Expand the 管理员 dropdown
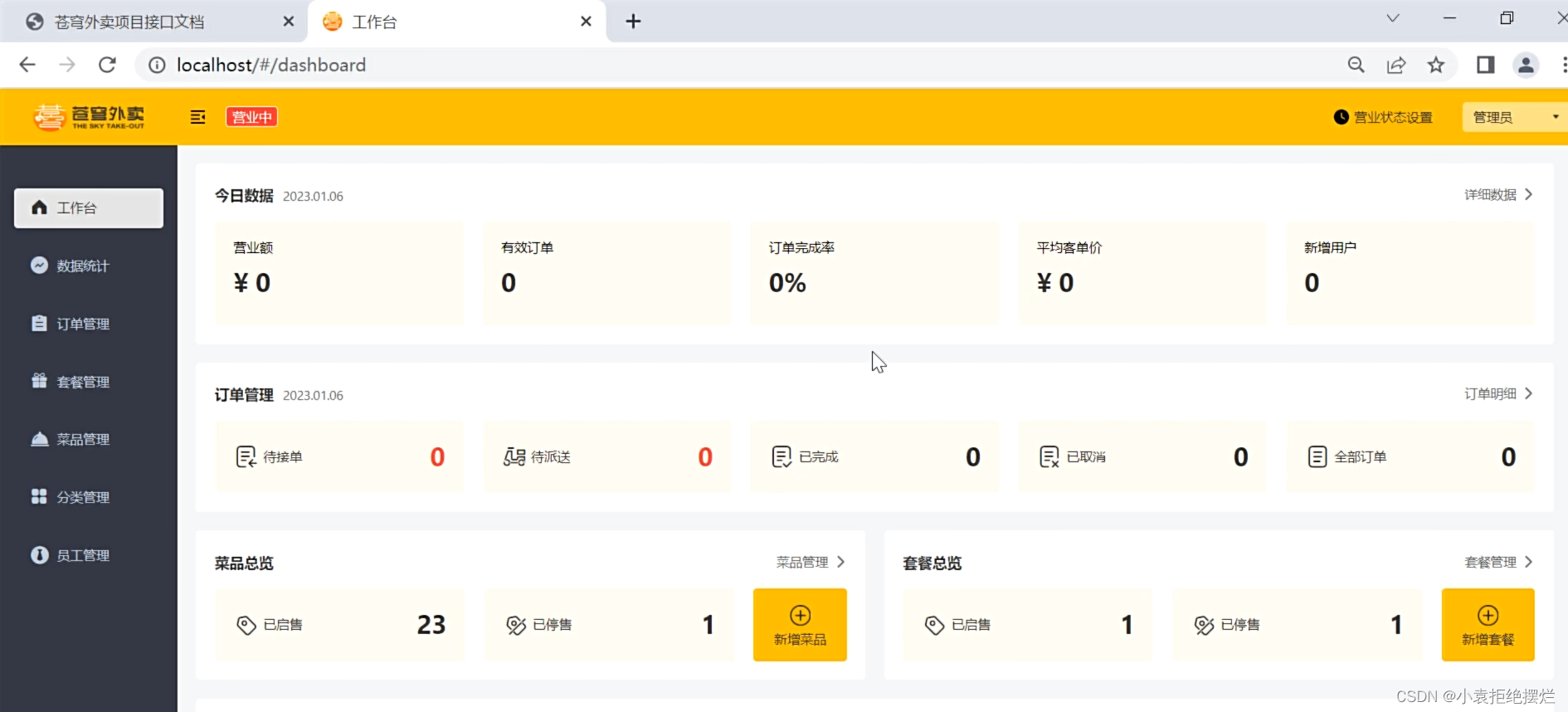Screen dimensions: 1568x712 click(x=1514, y=117)
